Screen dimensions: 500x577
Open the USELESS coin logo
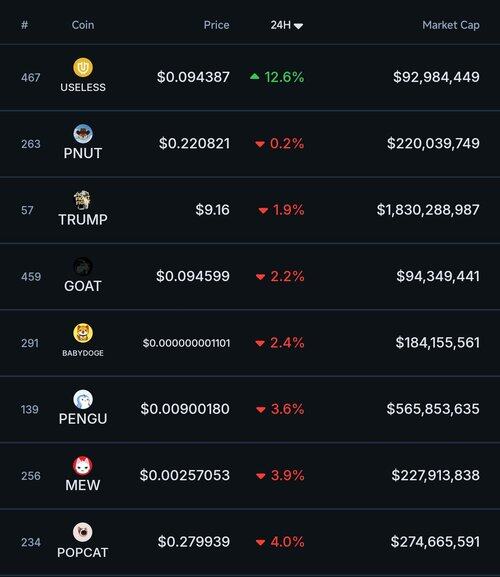(83, 67)
